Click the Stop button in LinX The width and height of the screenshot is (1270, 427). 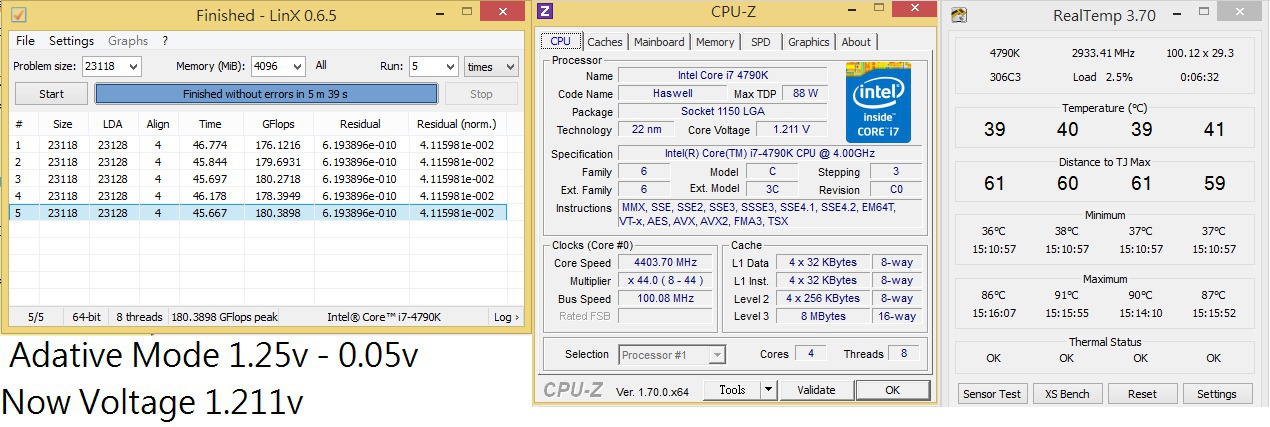(x=481, y=94)
